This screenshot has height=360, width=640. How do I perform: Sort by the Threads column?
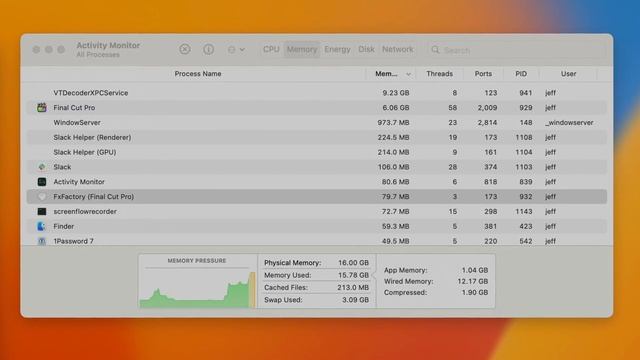click(439, 74)
